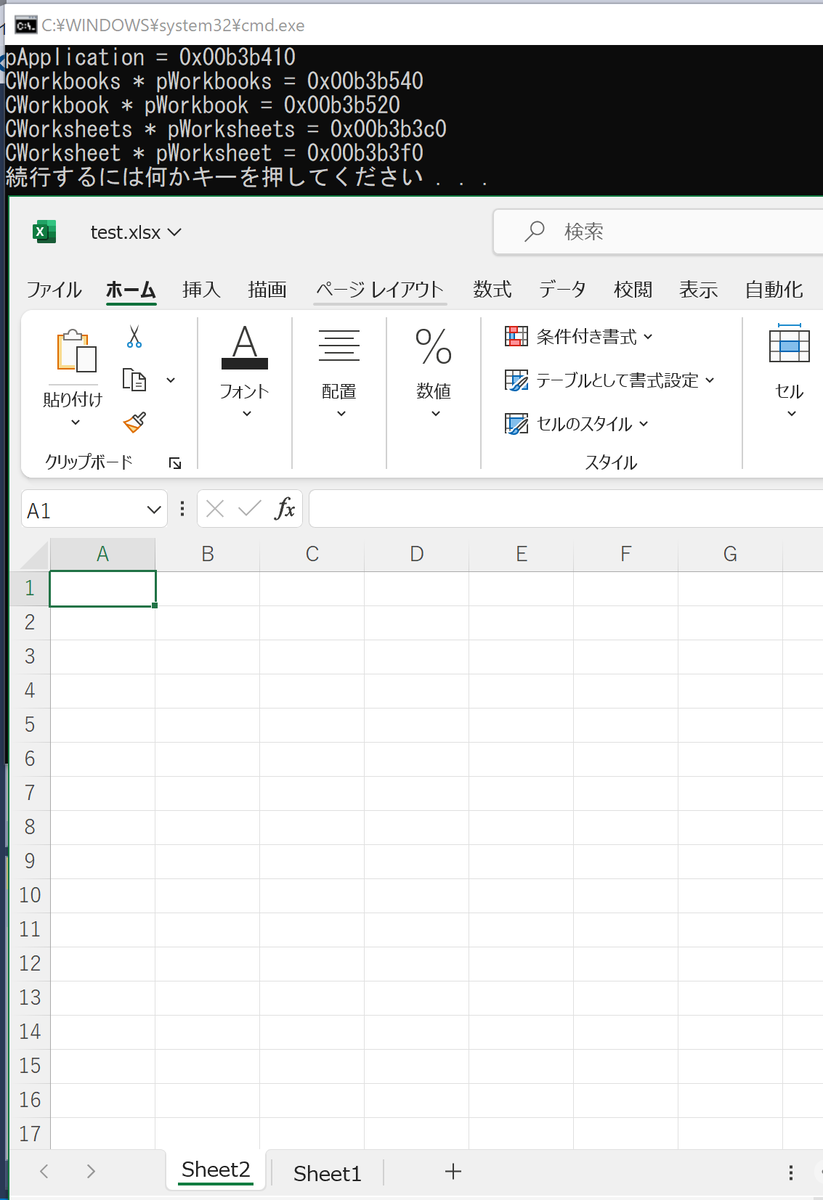
Task: Select row 17 header
Action: [30, 1134]
